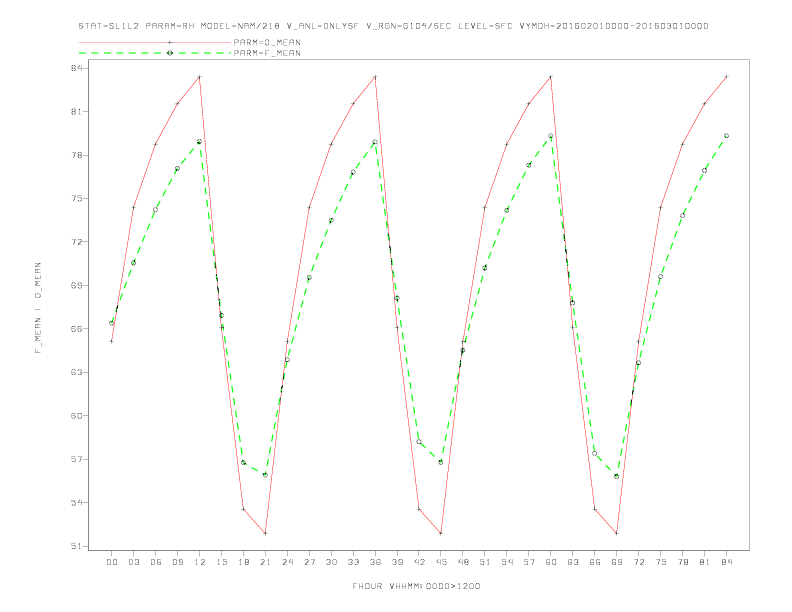Click x-axis tick label 54
The image size is (792, 612).
(x=507, y=562)
